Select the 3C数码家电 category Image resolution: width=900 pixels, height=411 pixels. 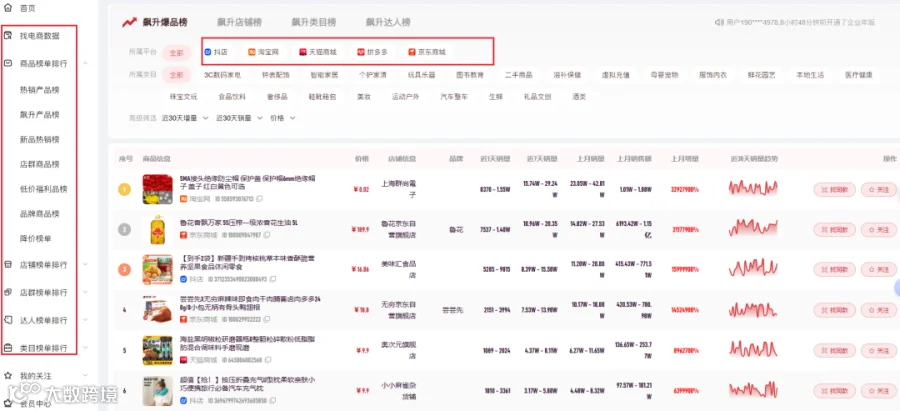click(222, 75)
